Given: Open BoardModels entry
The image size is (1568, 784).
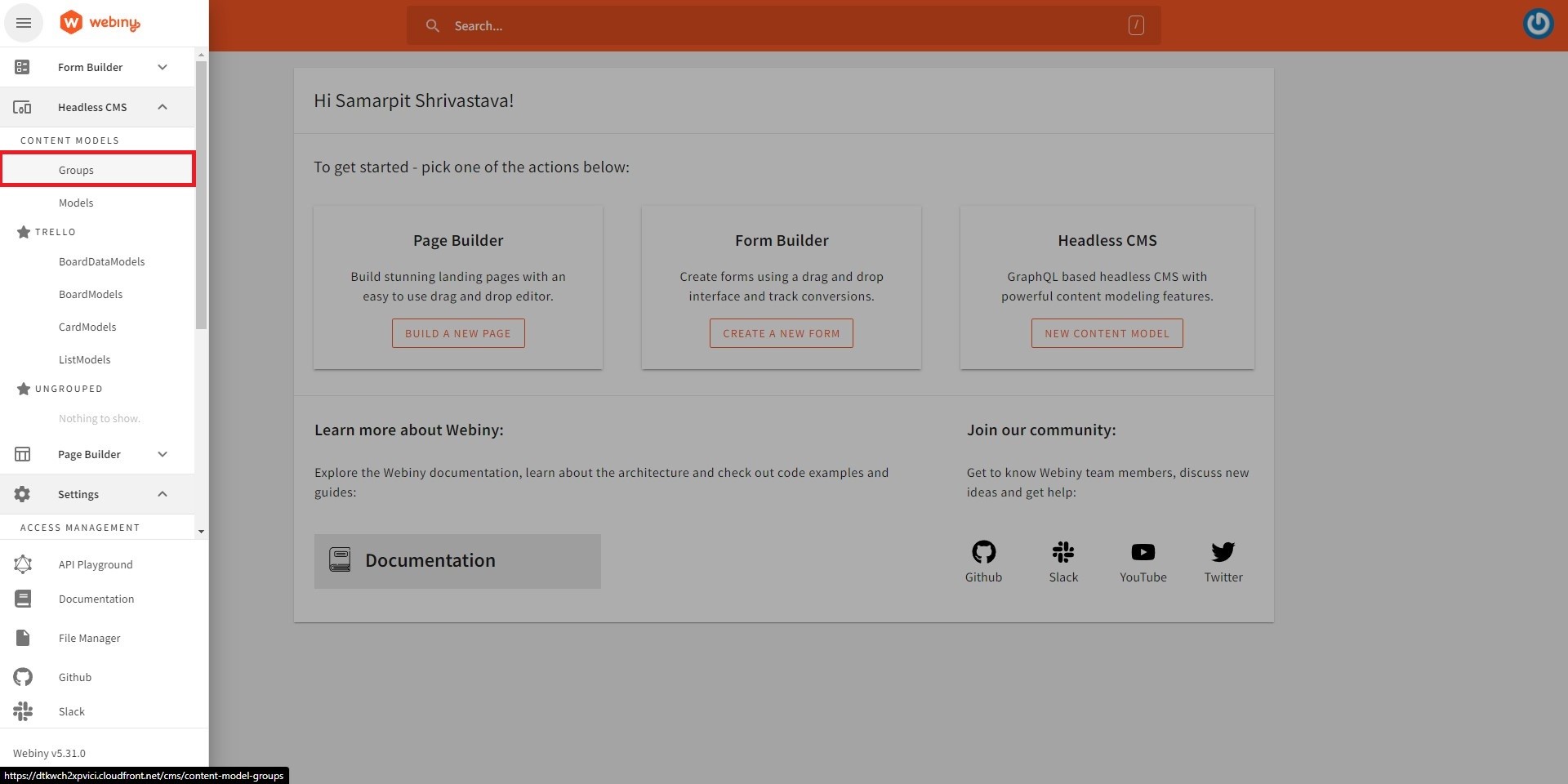Looking at the screenshot, I should click(x=97, y=294).
